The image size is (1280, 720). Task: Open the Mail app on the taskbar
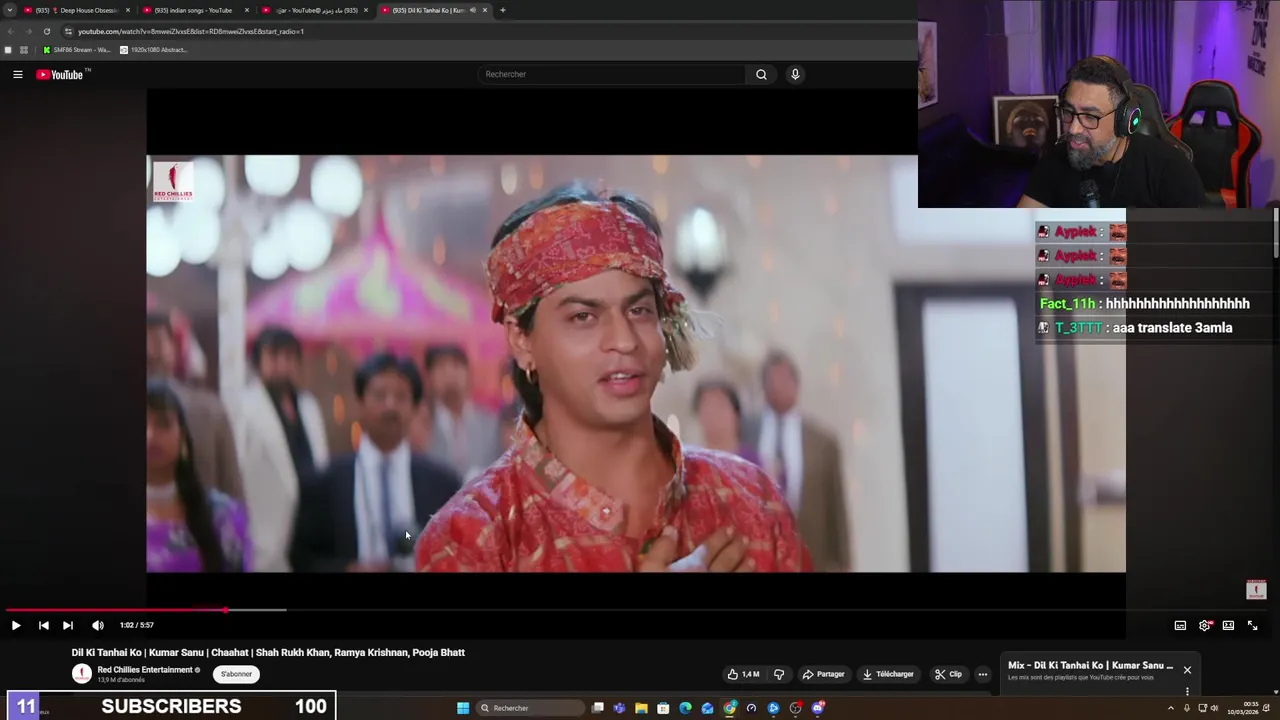click(707, 708)
